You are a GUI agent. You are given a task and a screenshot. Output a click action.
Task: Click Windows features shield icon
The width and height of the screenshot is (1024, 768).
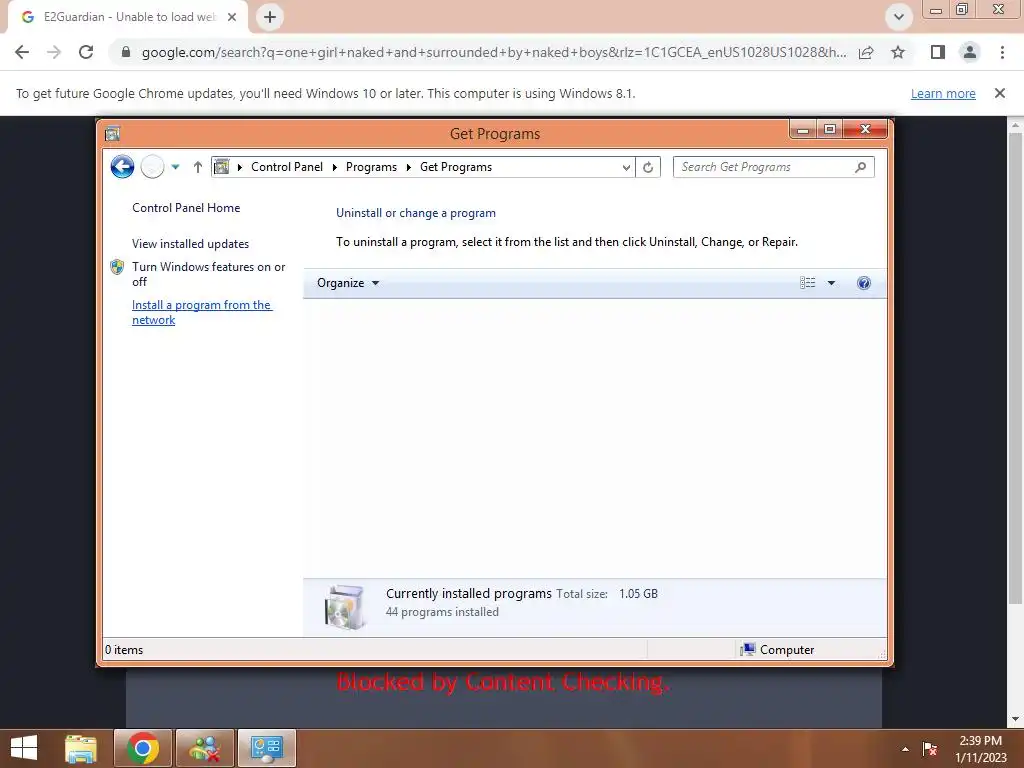[x=117, y=267]
